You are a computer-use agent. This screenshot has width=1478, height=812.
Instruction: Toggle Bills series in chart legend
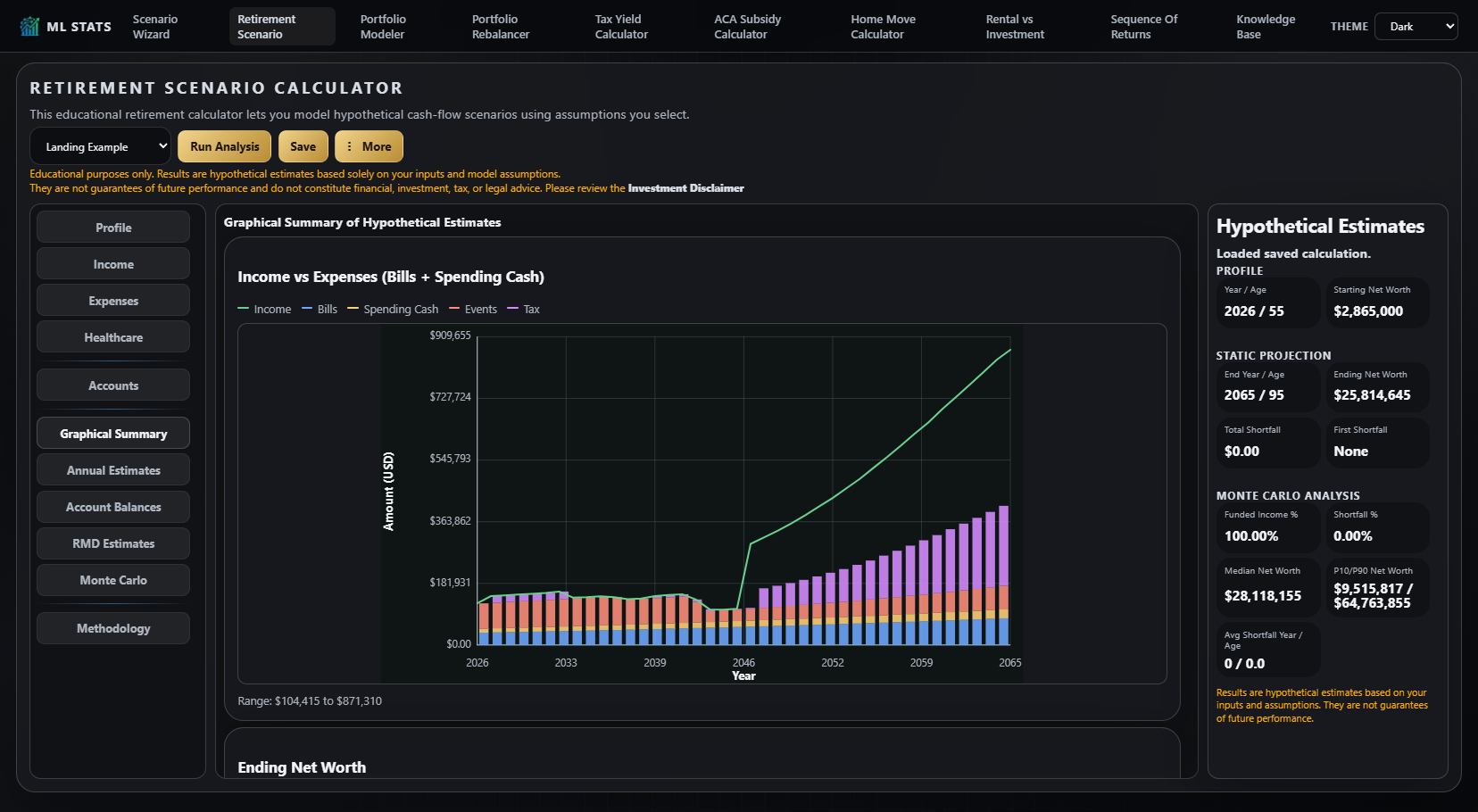tap(320, 309)
